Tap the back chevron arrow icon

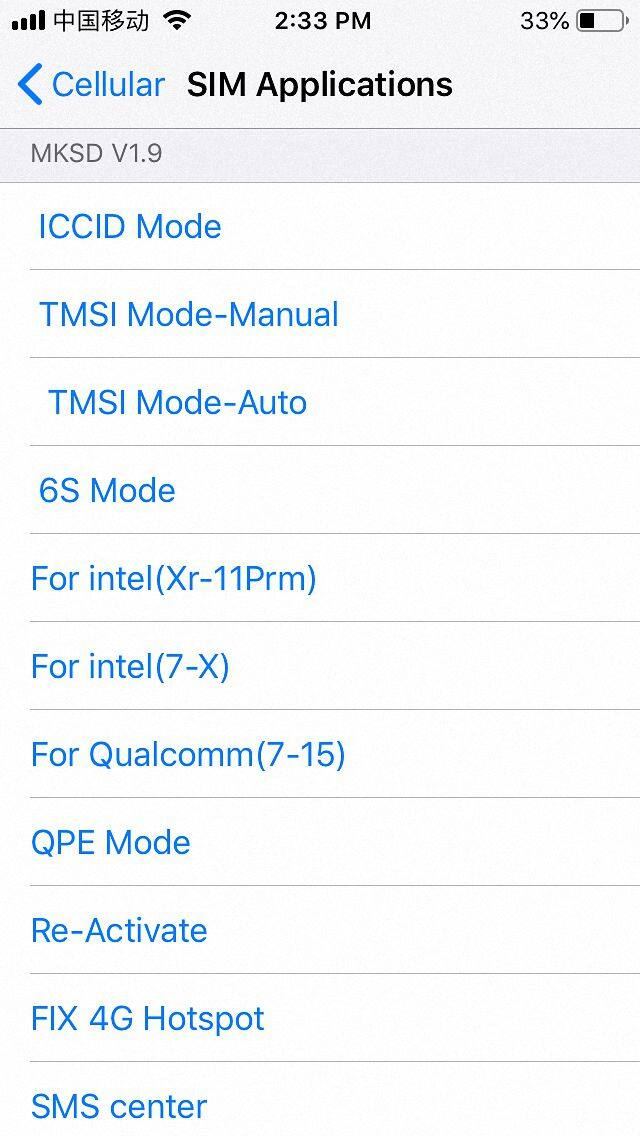click(x=30, y=85)
